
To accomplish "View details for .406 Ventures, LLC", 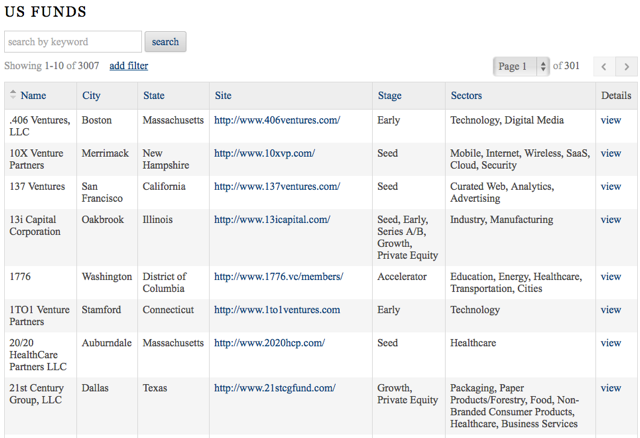I will pos(611,120).
